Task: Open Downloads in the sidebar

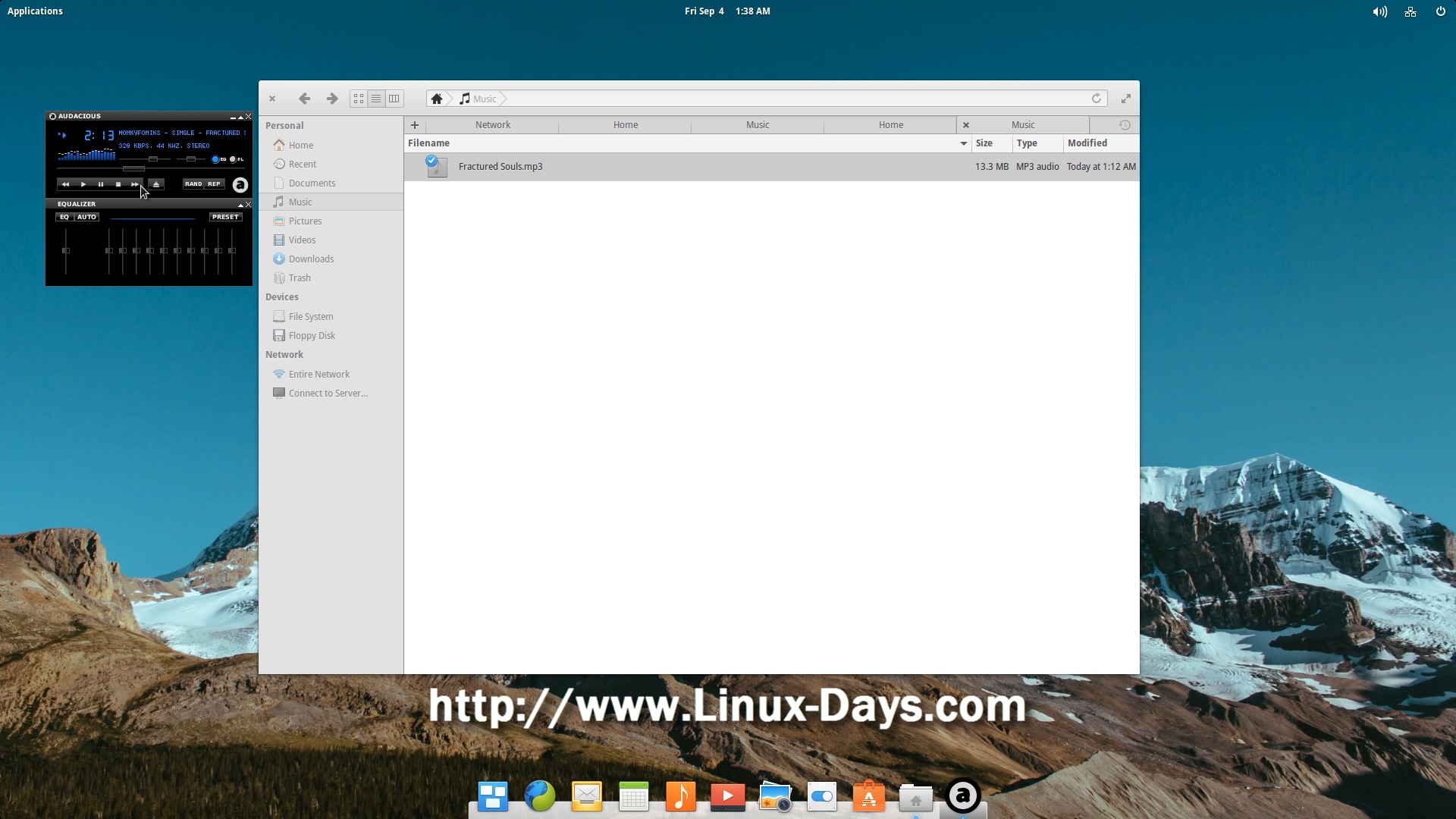Action: click(311, 259)
